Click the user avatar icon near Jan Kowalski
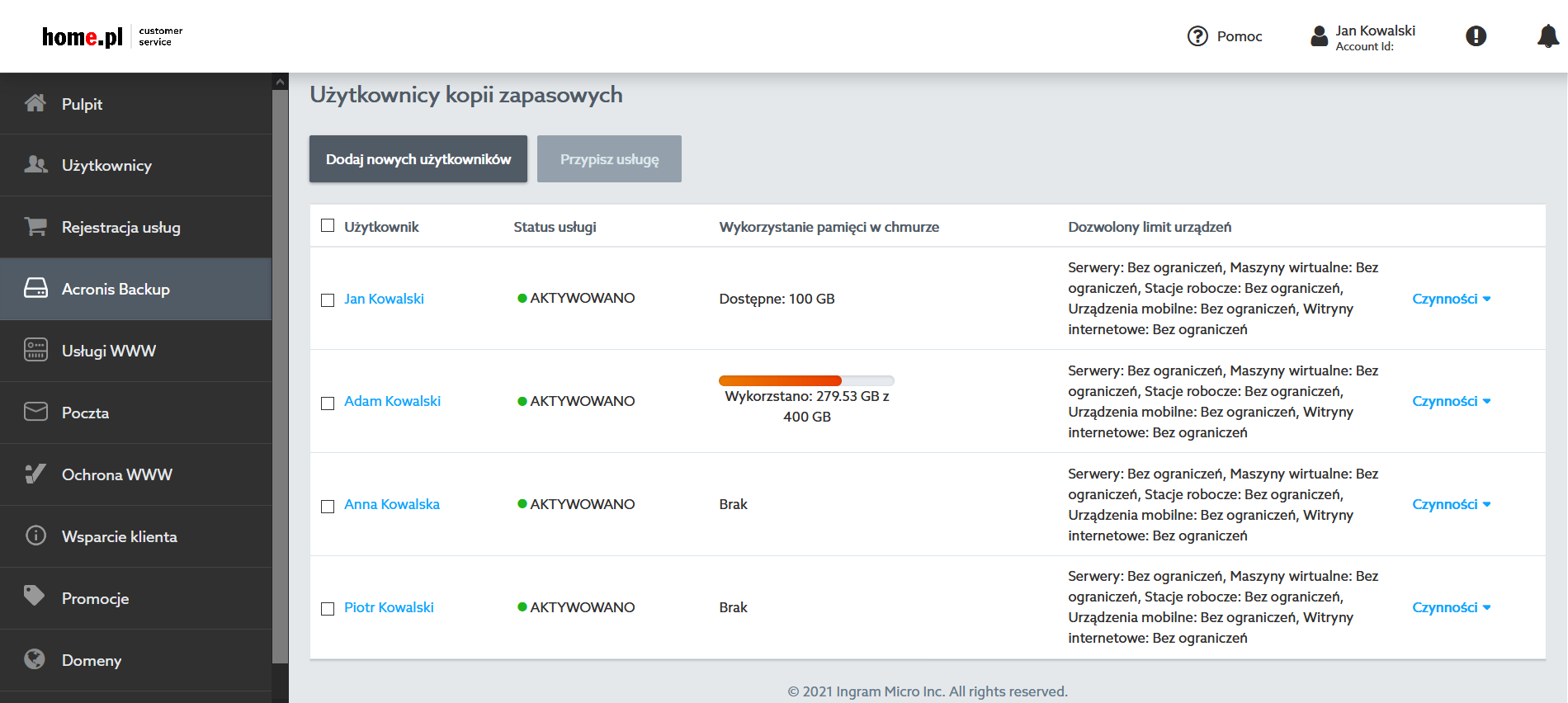The image size is (1568, 703). (1320, 35)
